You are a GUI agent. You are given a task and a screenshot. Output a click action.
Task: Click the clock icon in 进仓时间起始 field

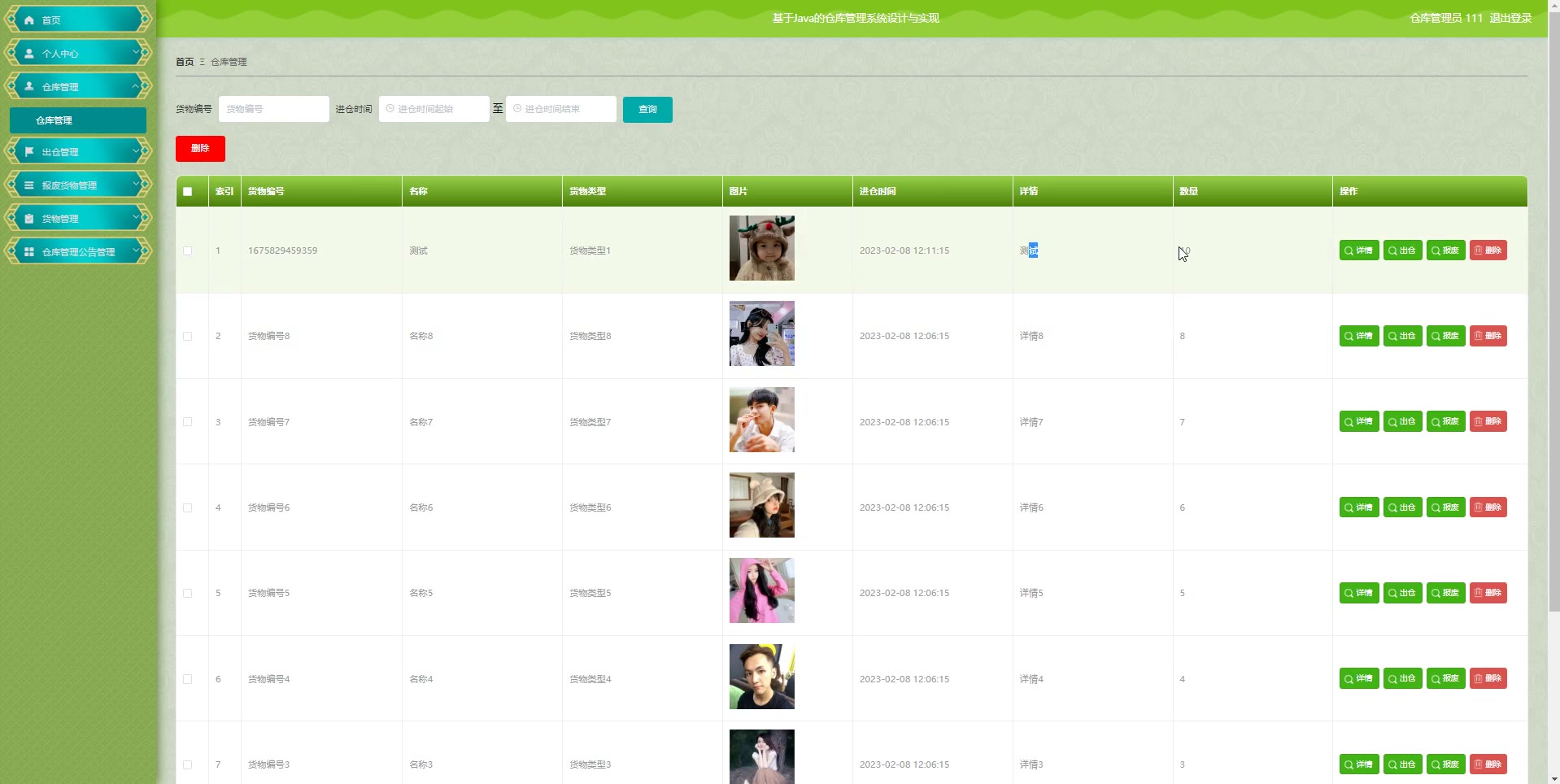[390, 108]
